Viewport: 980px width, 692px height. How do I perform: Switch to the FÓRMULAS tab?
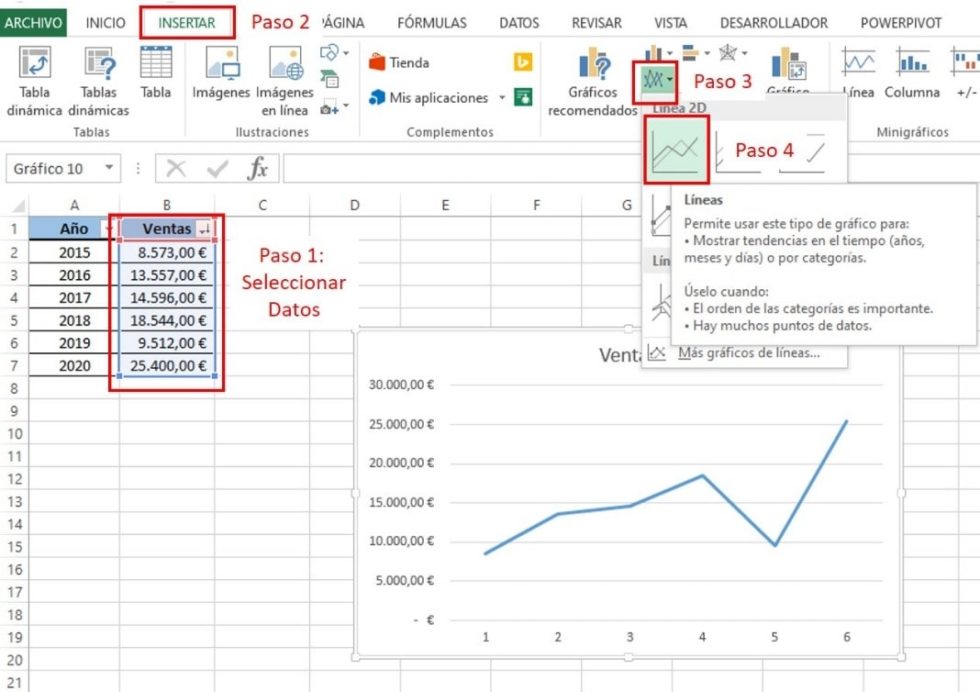point(432,23)
